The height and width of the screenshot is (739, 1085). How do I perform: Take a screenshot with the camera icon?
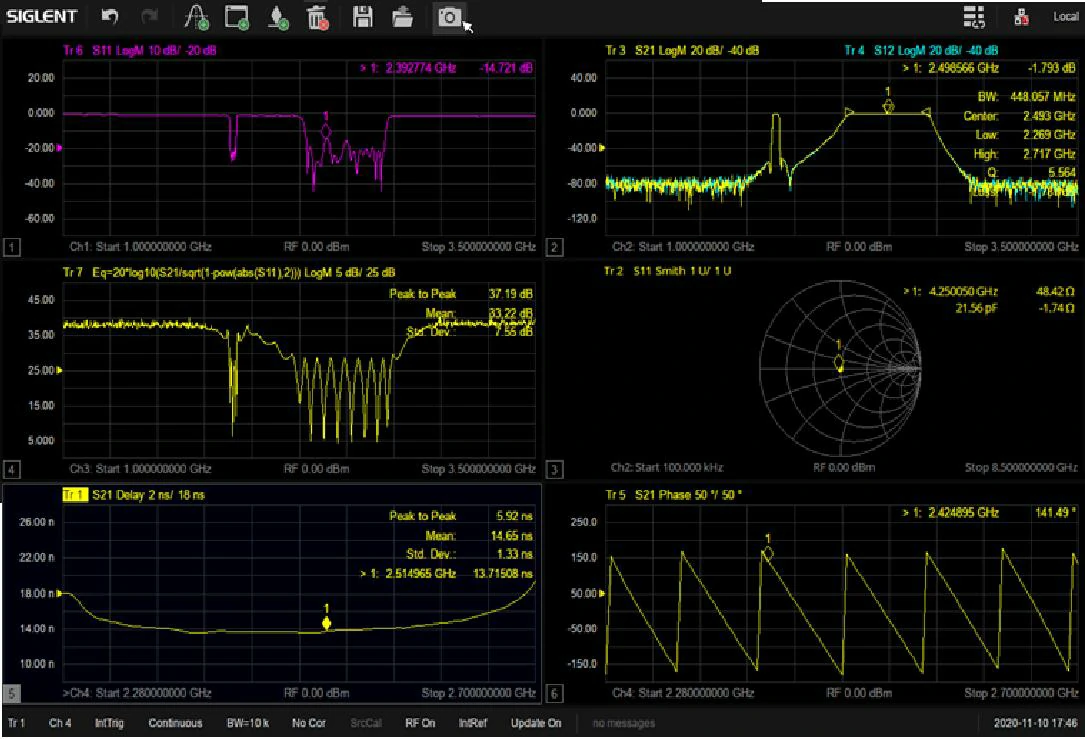point(449,17)
